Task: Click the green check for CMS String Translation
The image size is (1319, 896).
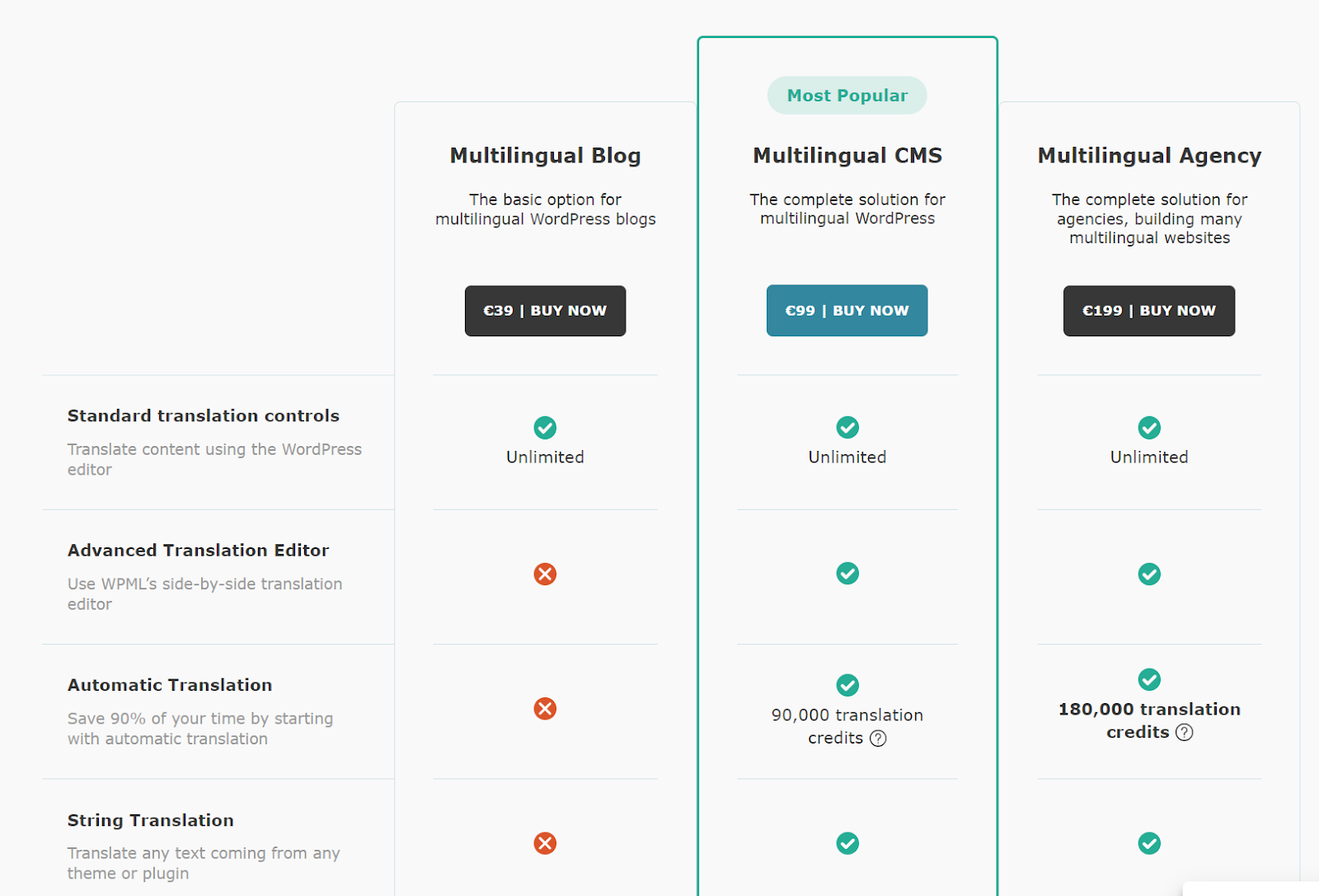Action: click(x=847, y=843)
